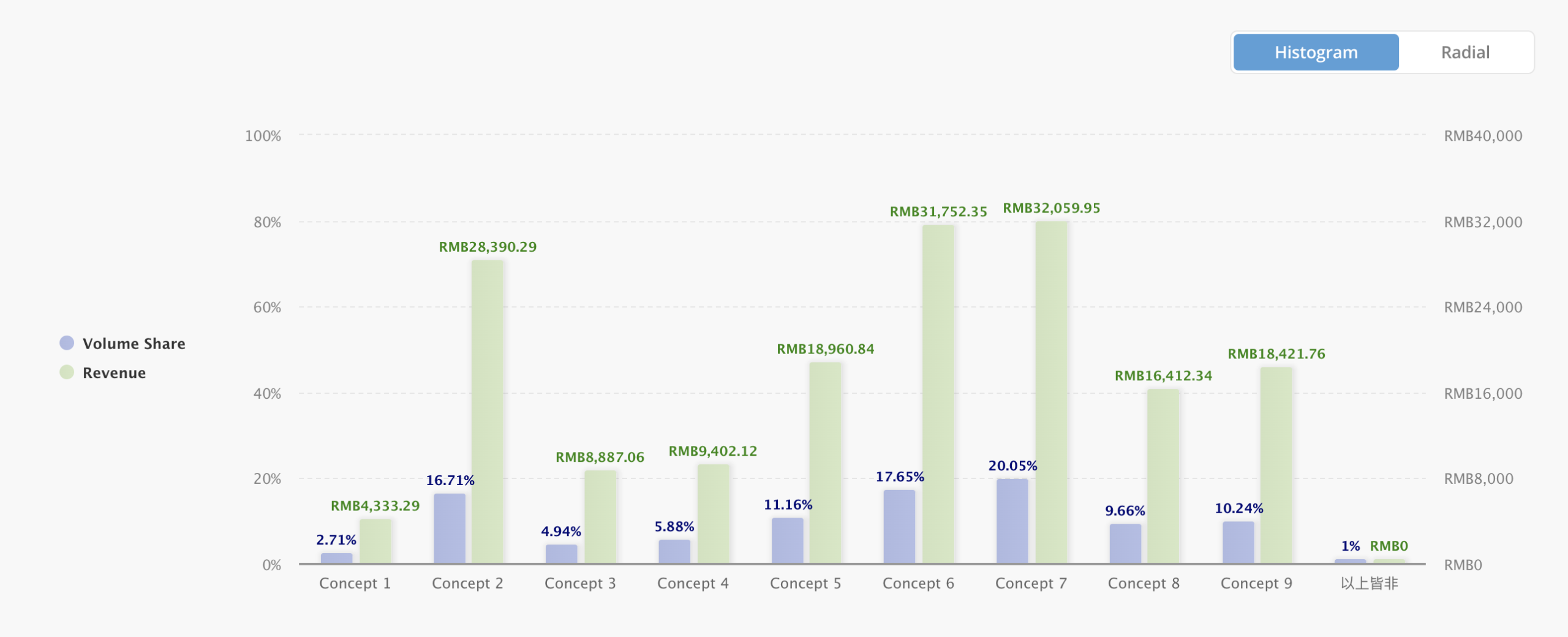The width and height of the screenshot is (1568, 637).
Task: Click Concept 2 green revenue bar
Action: [488, 412]
